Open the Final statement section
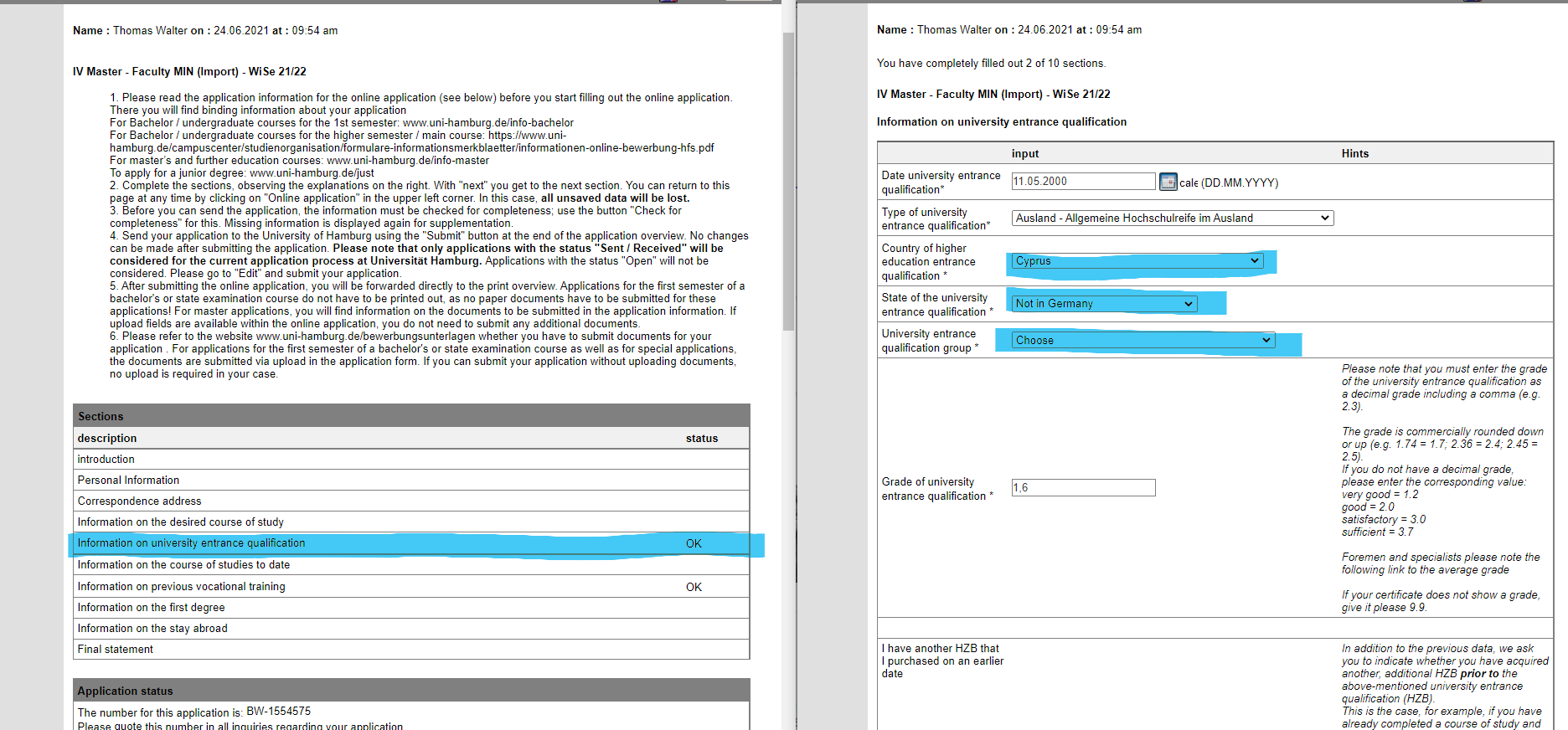Viewport: 1568px width, 730px height. 116,650
